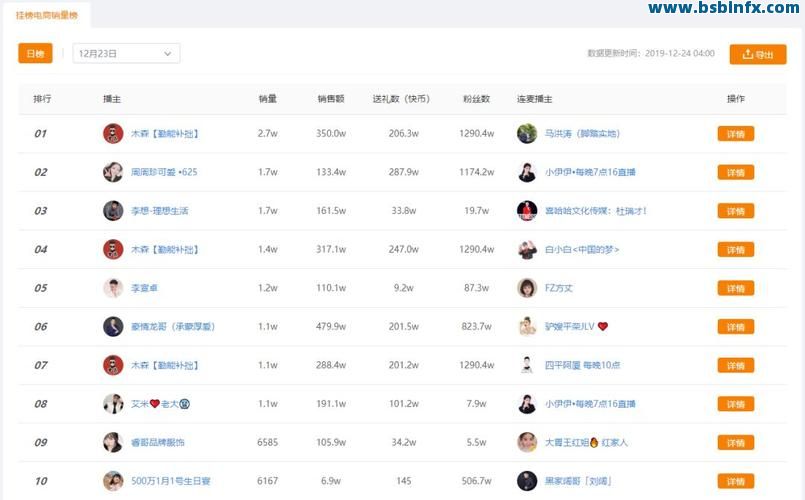Open 李想-理想生活 streamer profile link
This screenshot has width=805, height=500.
click(x=159, y=211)
